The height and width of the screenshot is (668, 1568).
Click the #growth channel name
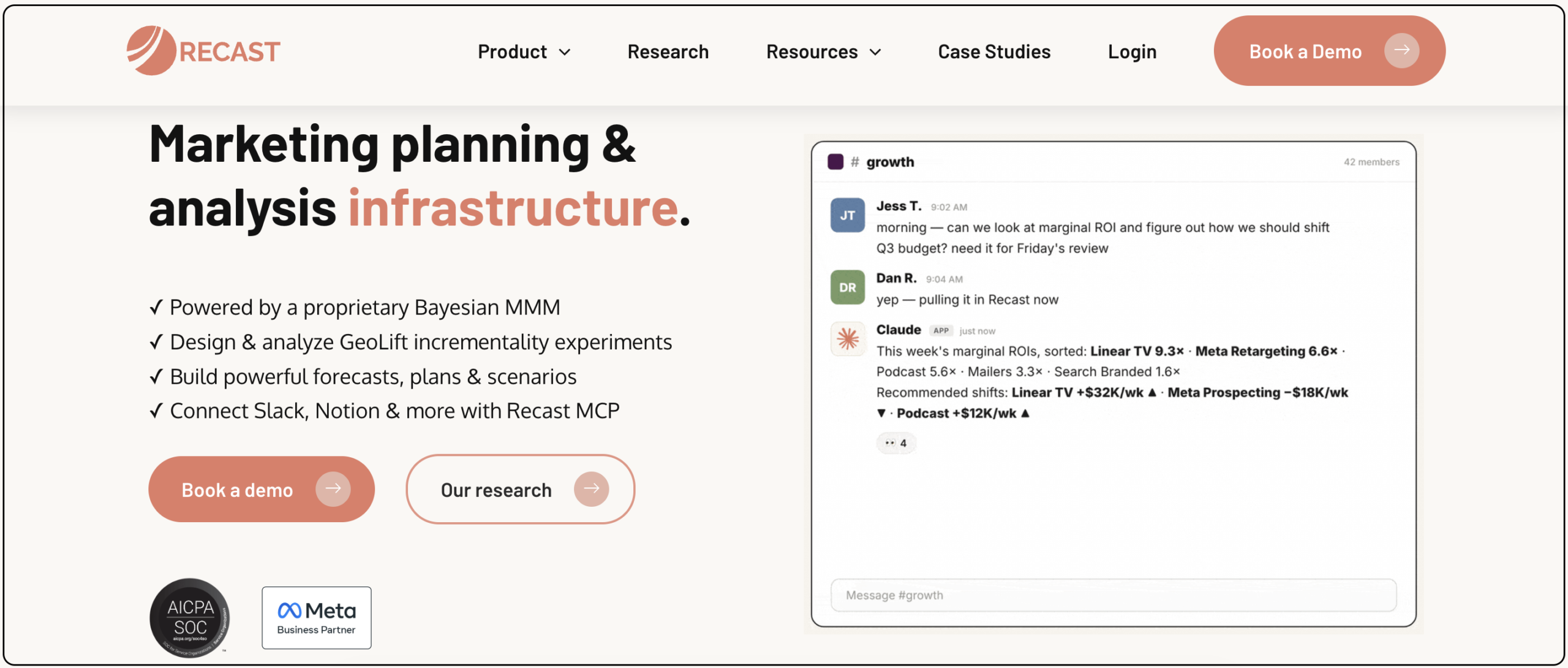[890, 162]
